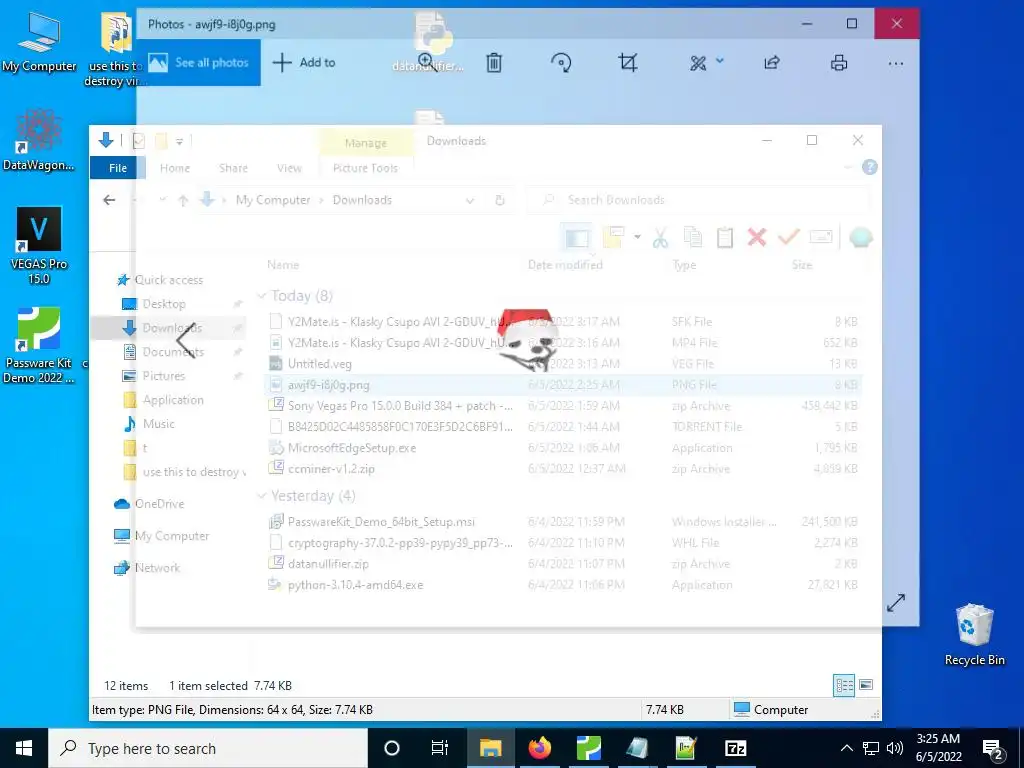Switch to Details view in Explorer status bar
1024x768 pixels.
tap(844, 685)
